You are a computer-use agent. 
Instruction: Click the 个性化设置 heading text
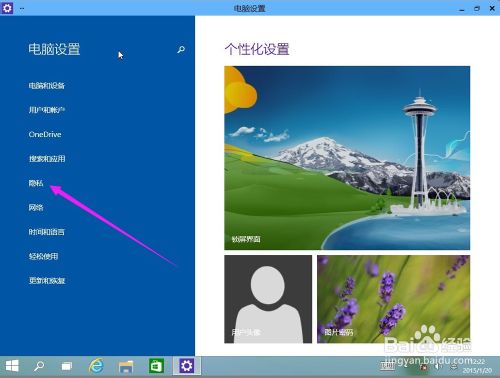pos(257,49)
